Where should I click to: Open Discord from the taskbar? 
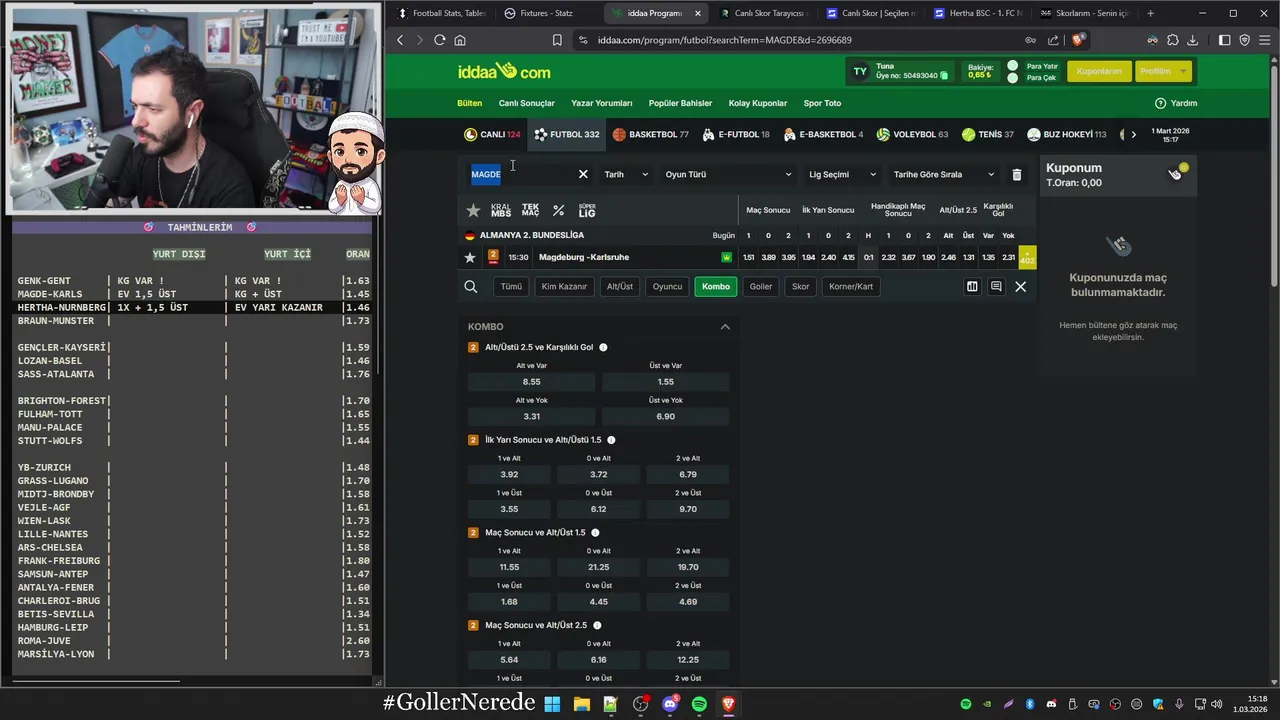point(670,704)
